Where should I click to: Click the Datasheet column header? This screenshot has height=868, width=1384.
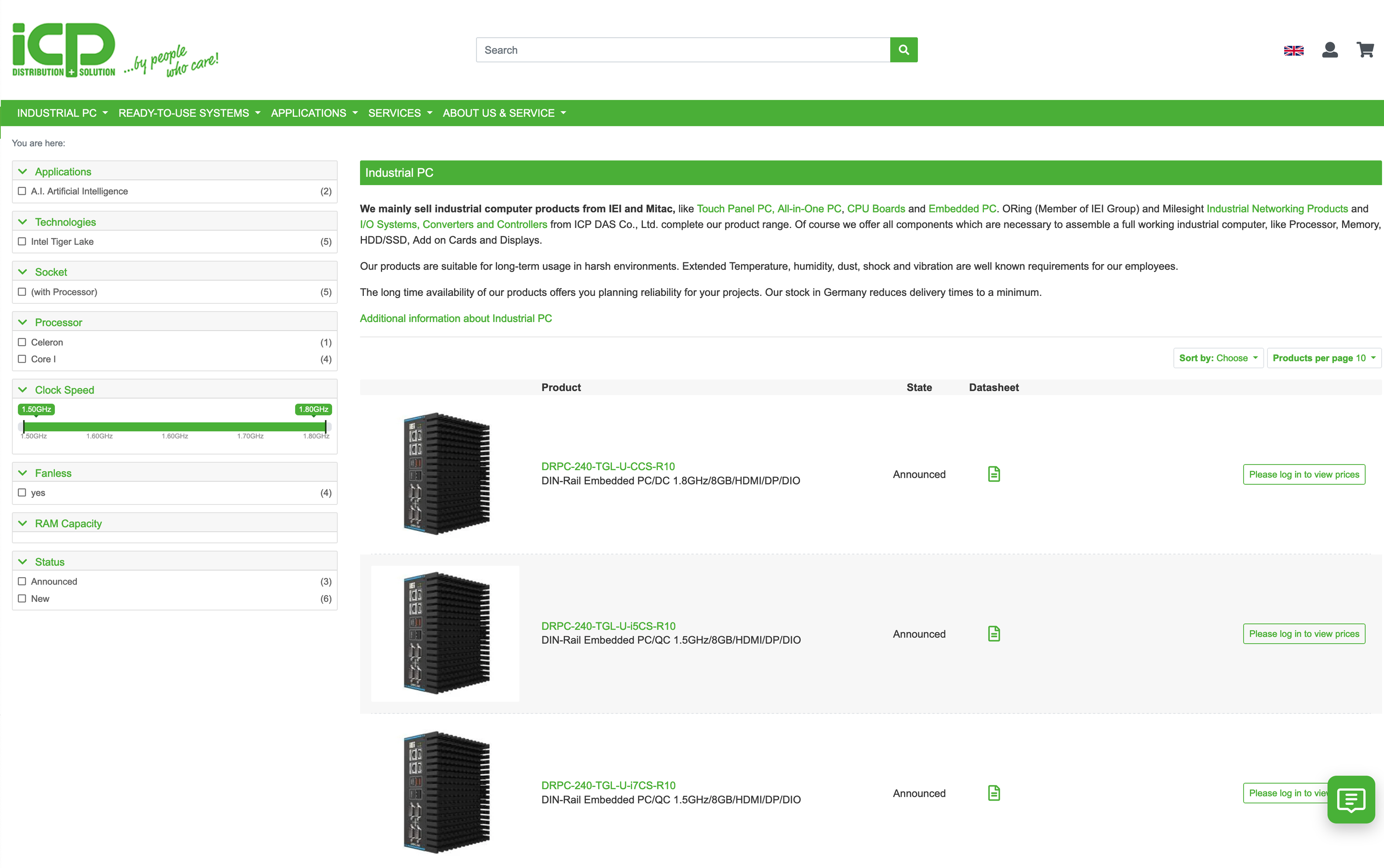coord(994,388)
